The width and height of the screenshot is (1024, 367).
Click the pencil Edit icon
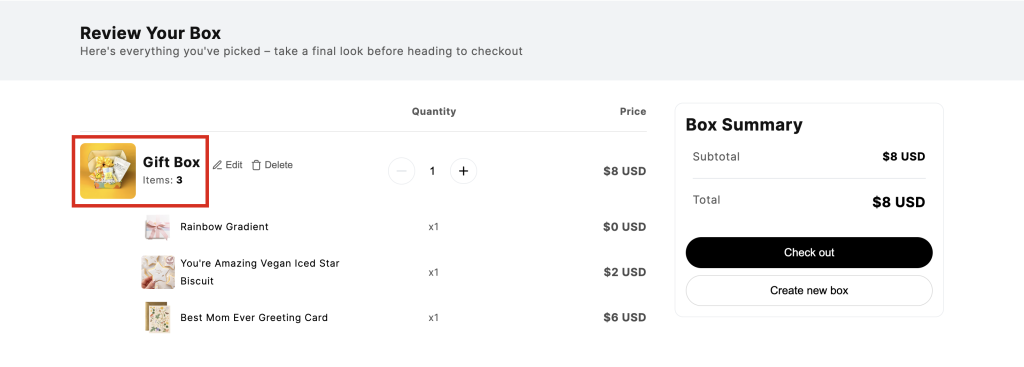217,165
